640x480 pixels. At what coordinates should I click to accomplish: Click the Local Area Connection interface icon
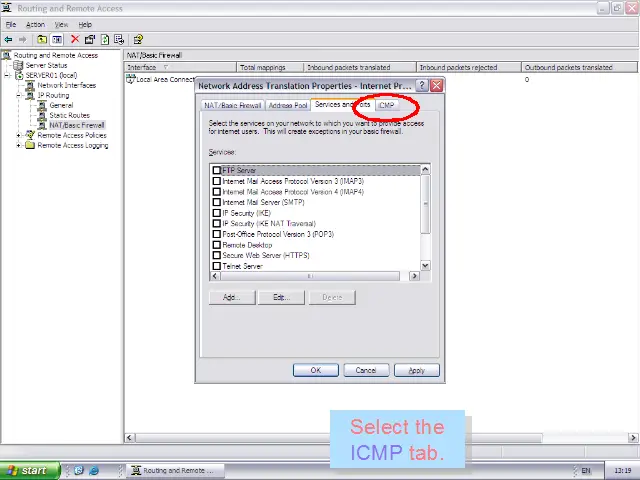pyautogui.click(x=131, y=79)
